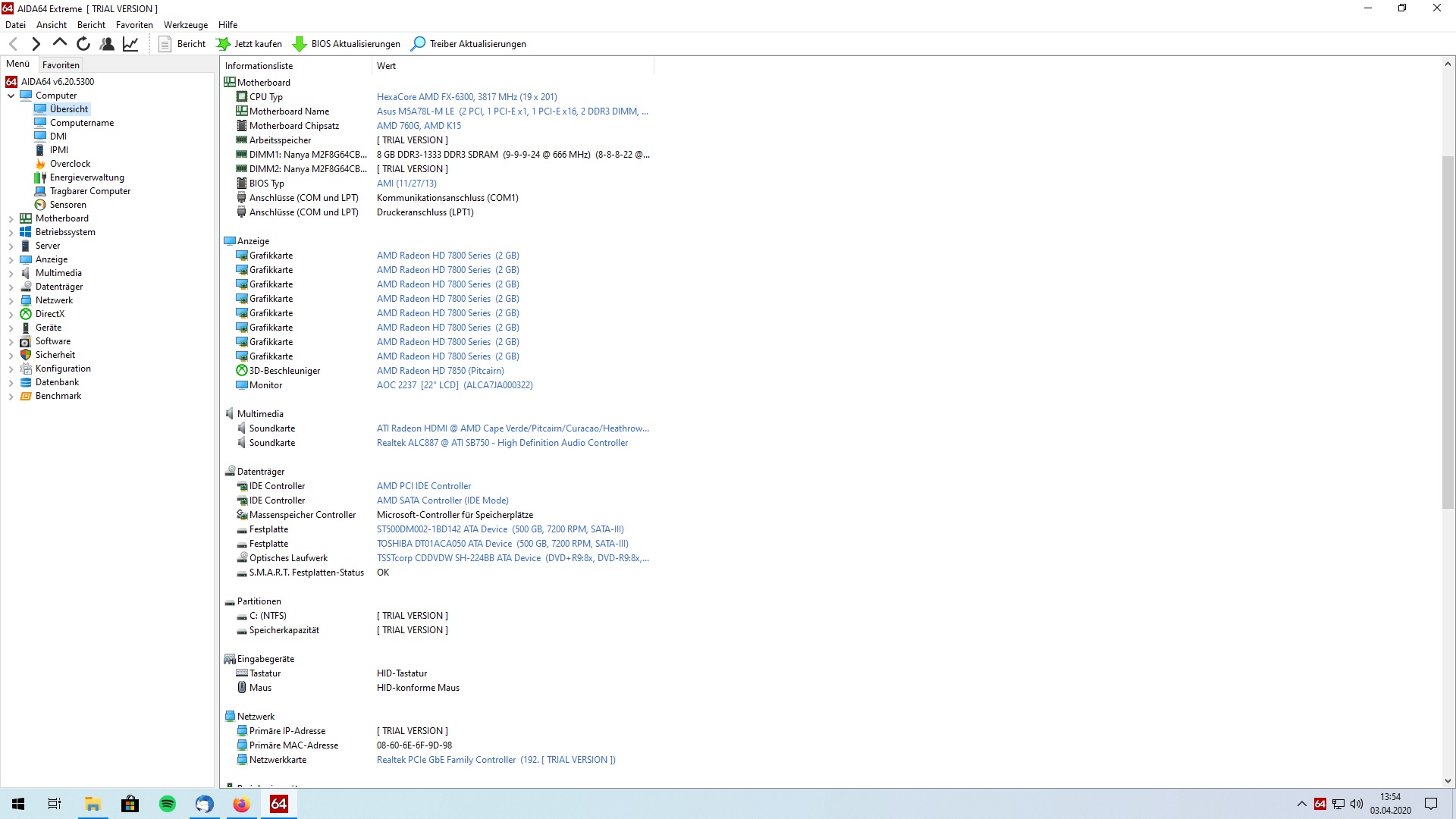Click the forward navigation arrow
This screenshot has height=819, width=1456.
tap(36, 44)
